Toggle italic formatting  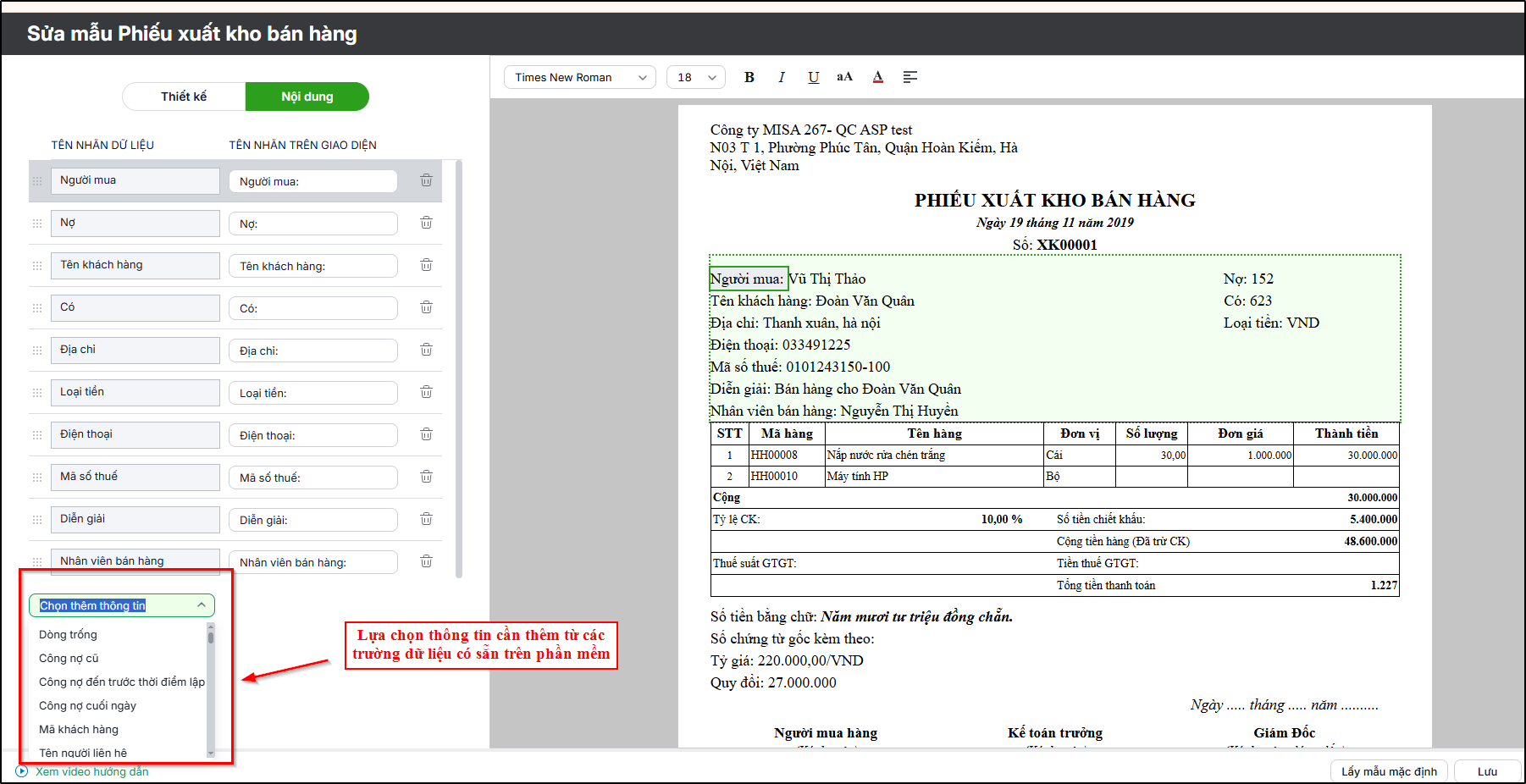781,77
